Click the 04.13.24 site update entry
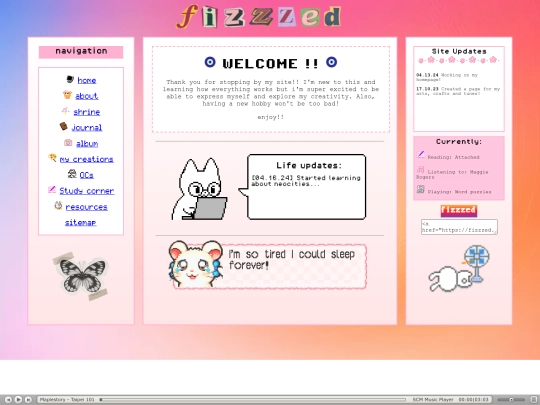The width and height of the screenshot is (540, 405). [x=447, y=77]
